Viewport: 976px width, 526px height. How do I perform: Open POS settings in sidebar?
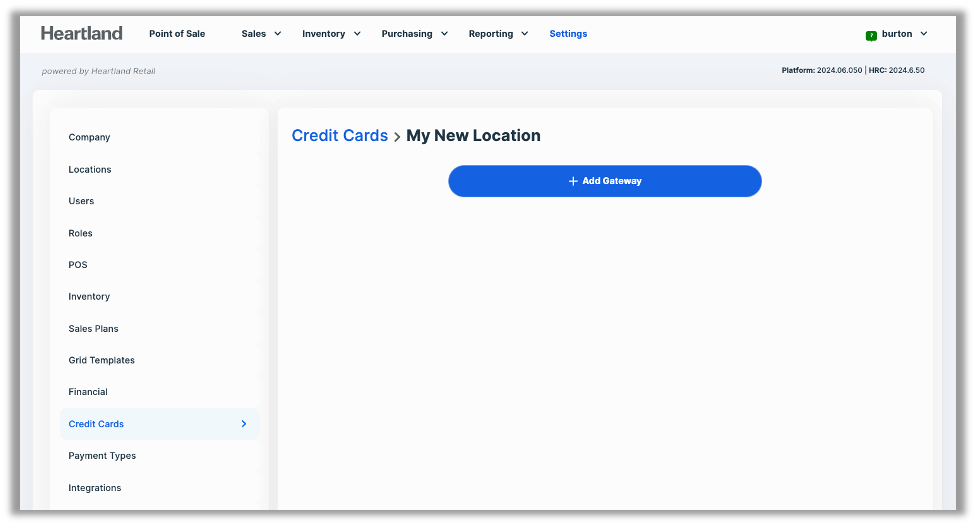click(78, 265)
